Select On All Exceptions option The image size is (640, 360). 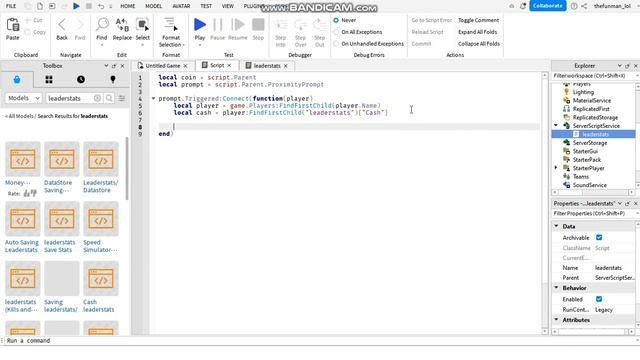pos(336,32)
